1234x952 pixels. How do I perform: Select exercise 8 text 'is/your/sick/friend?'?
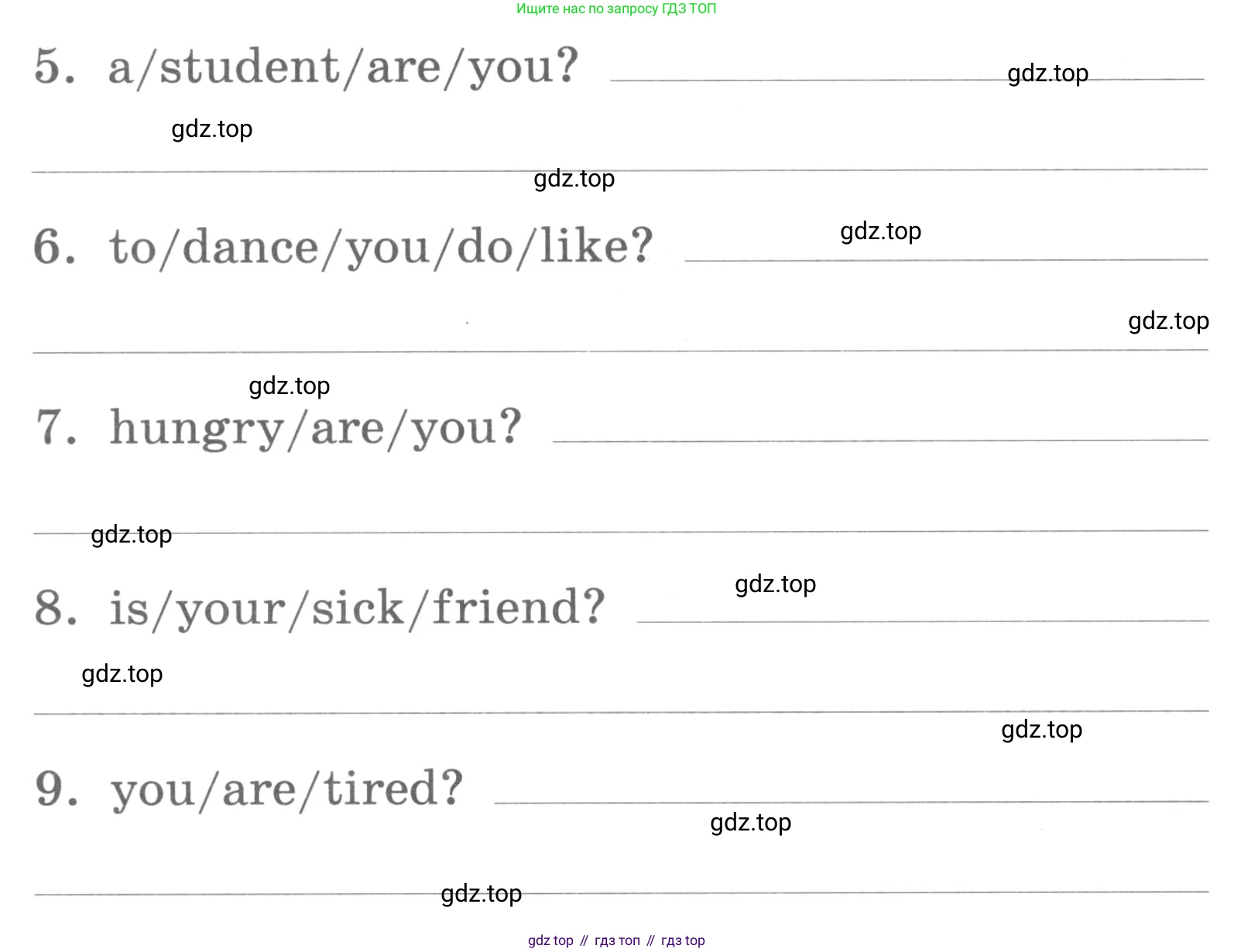(356, 608)
